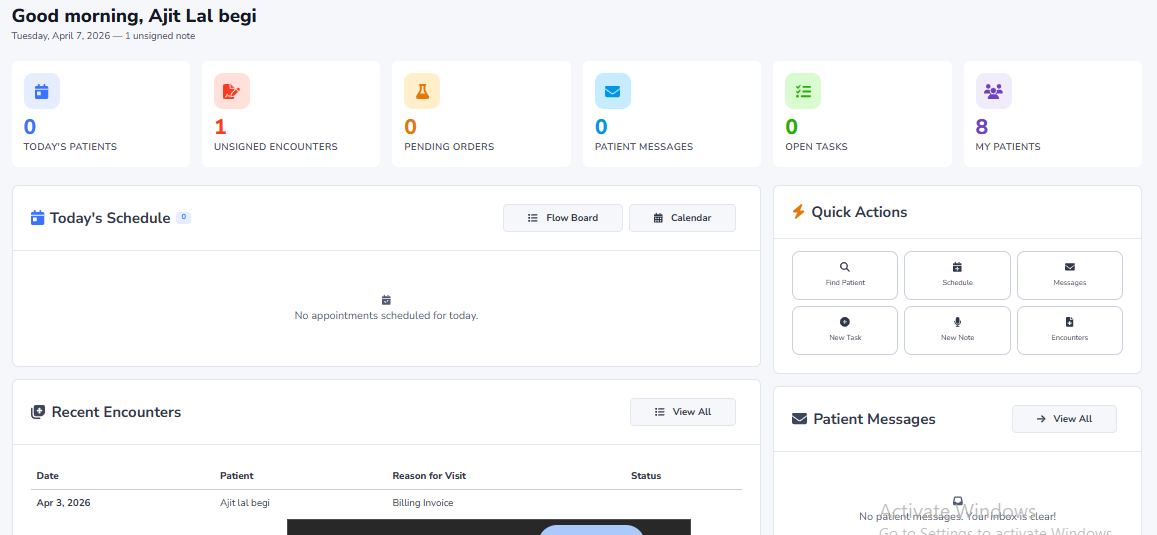Click the Pending Orders flask icon
This screenshot has width=1157, height=535.
pyautogui.click(x=422, y=91)
